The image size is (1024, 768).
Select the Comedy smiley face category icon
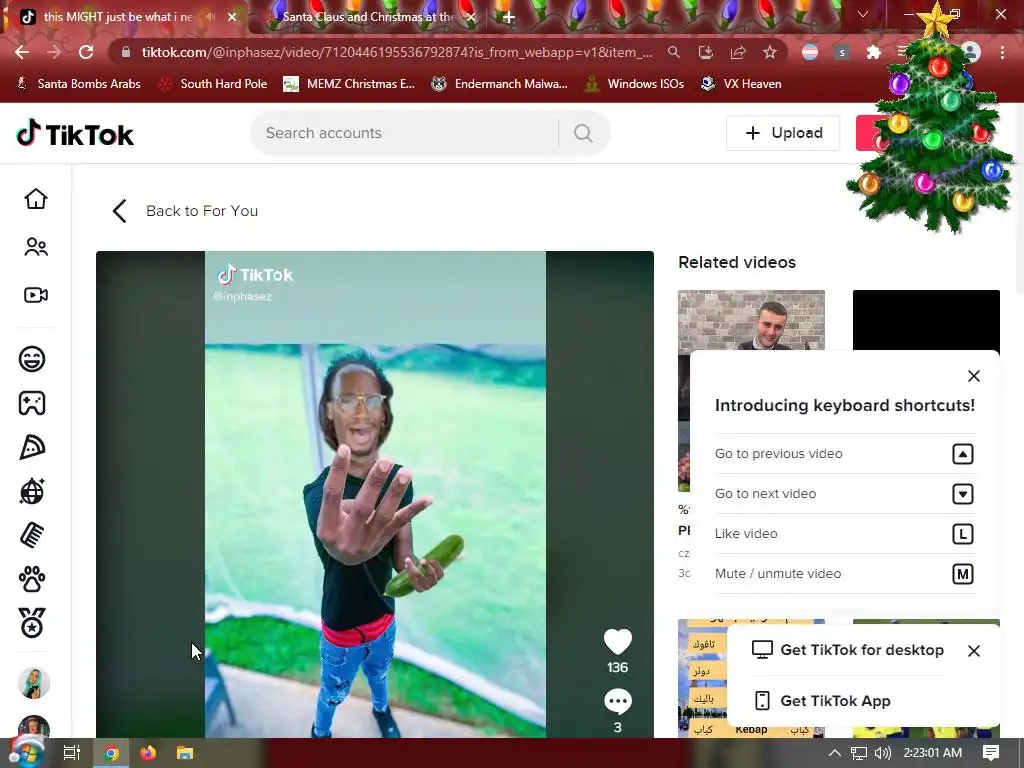[x=32, y=359]
